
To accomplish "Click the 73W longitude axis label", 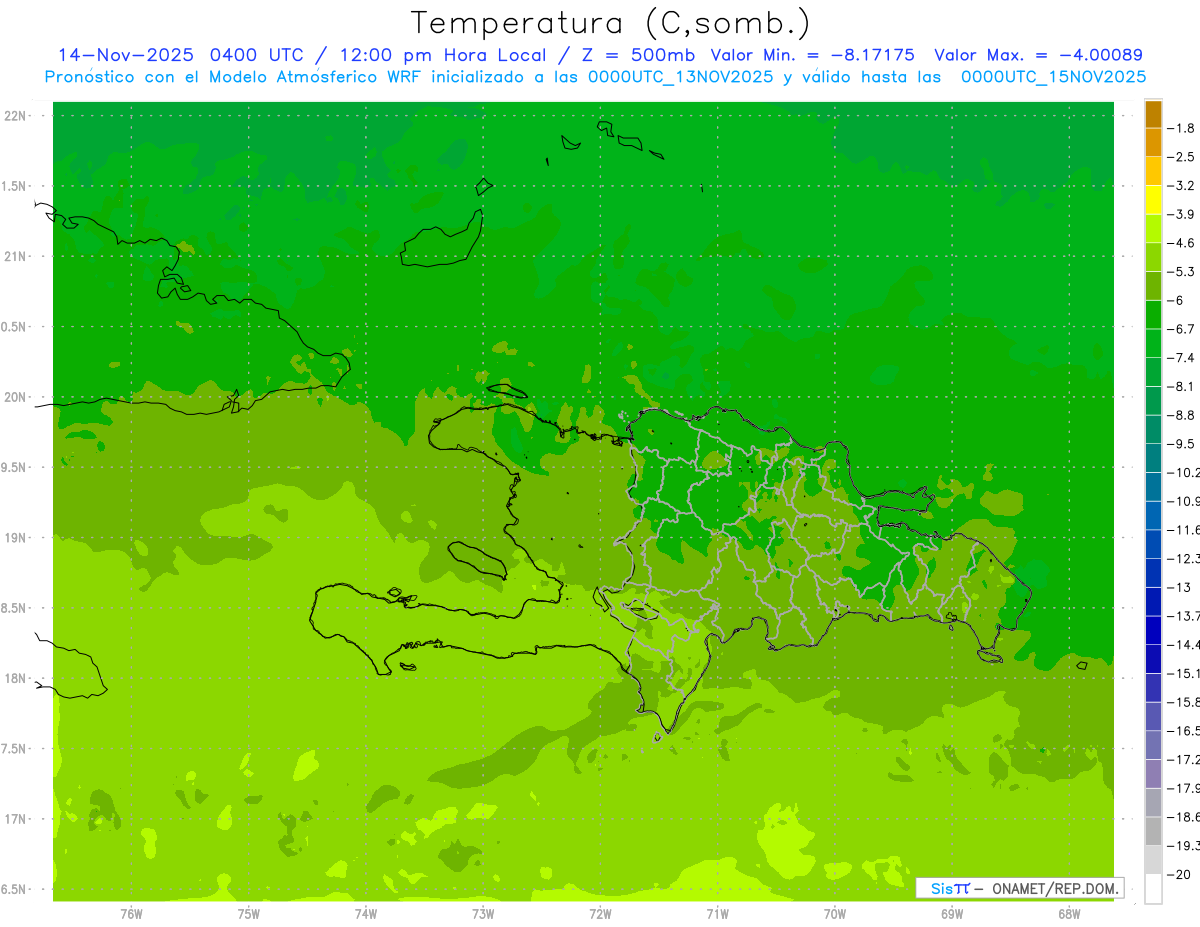I will 483,914.
